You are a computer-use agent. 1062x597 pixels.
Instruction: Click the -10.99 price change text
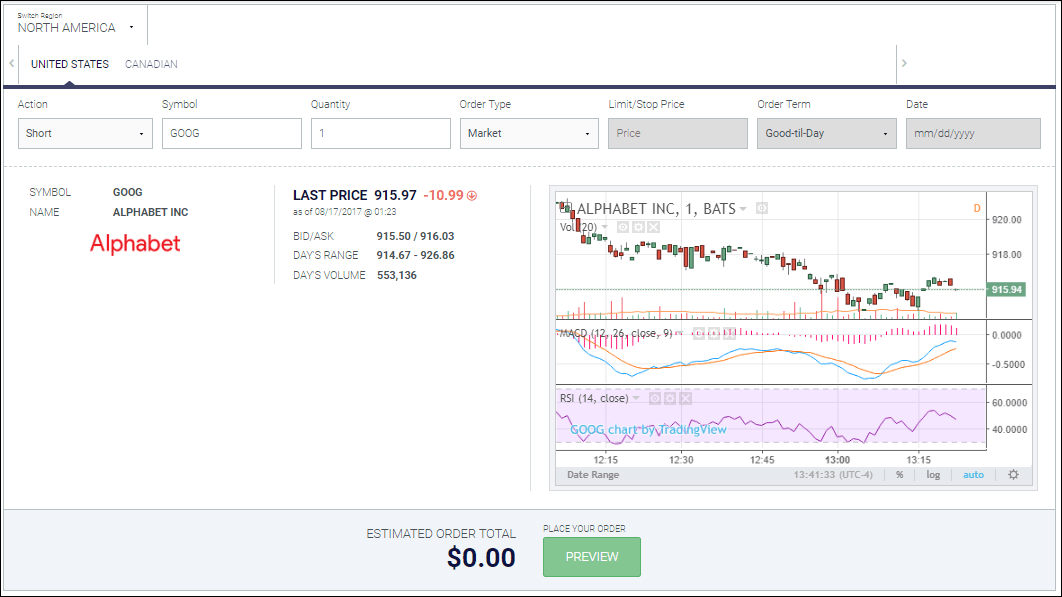444,195
